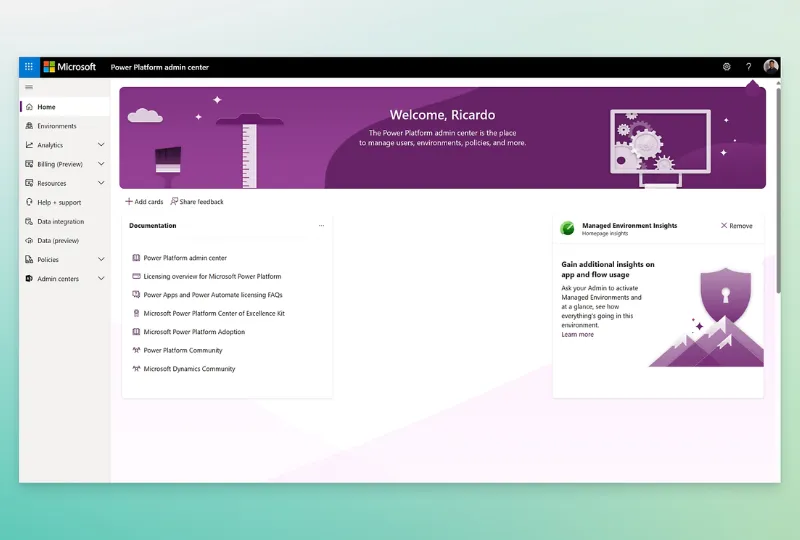Expand the Resources section chevron
The height and width of the screenshot is (540, 800).
tap(101, 183)
